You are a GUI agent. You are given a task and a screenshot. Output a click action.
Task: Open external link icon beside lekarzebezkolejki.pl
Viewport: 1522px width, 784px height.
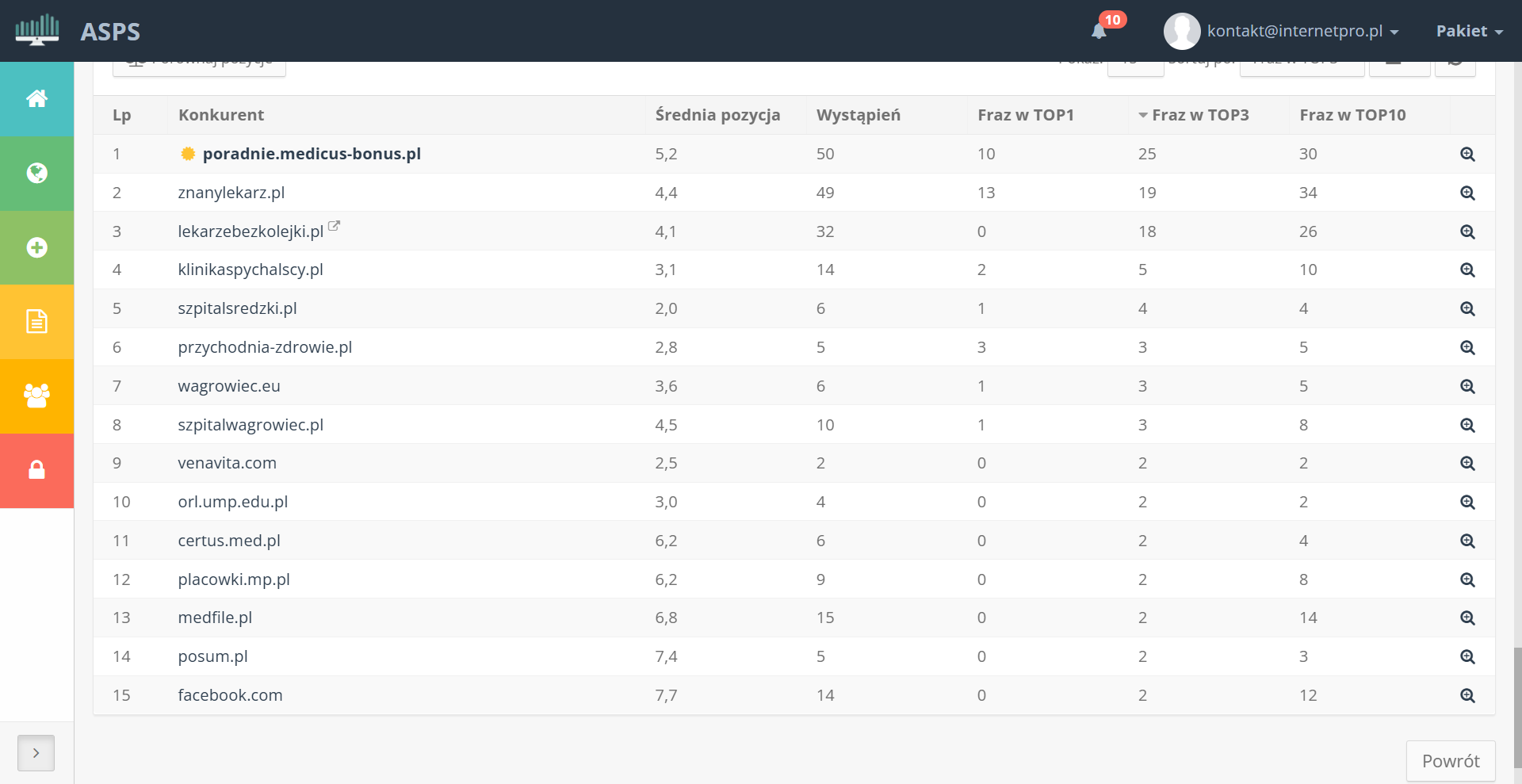click(334, 226)
